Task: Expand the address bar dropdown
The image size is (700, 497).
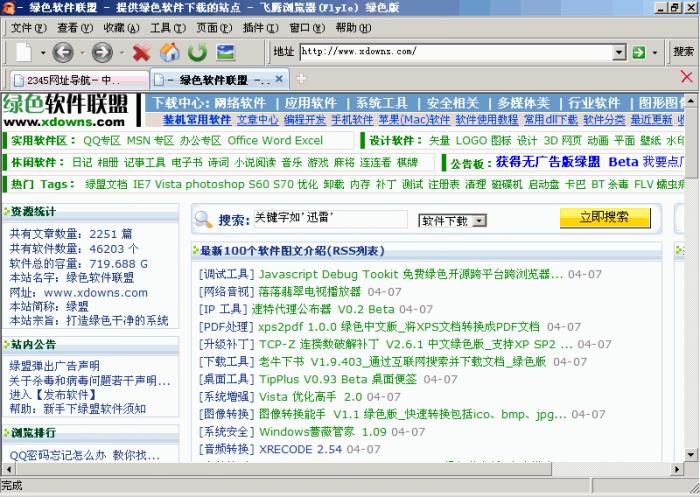Action: (619, 52)
